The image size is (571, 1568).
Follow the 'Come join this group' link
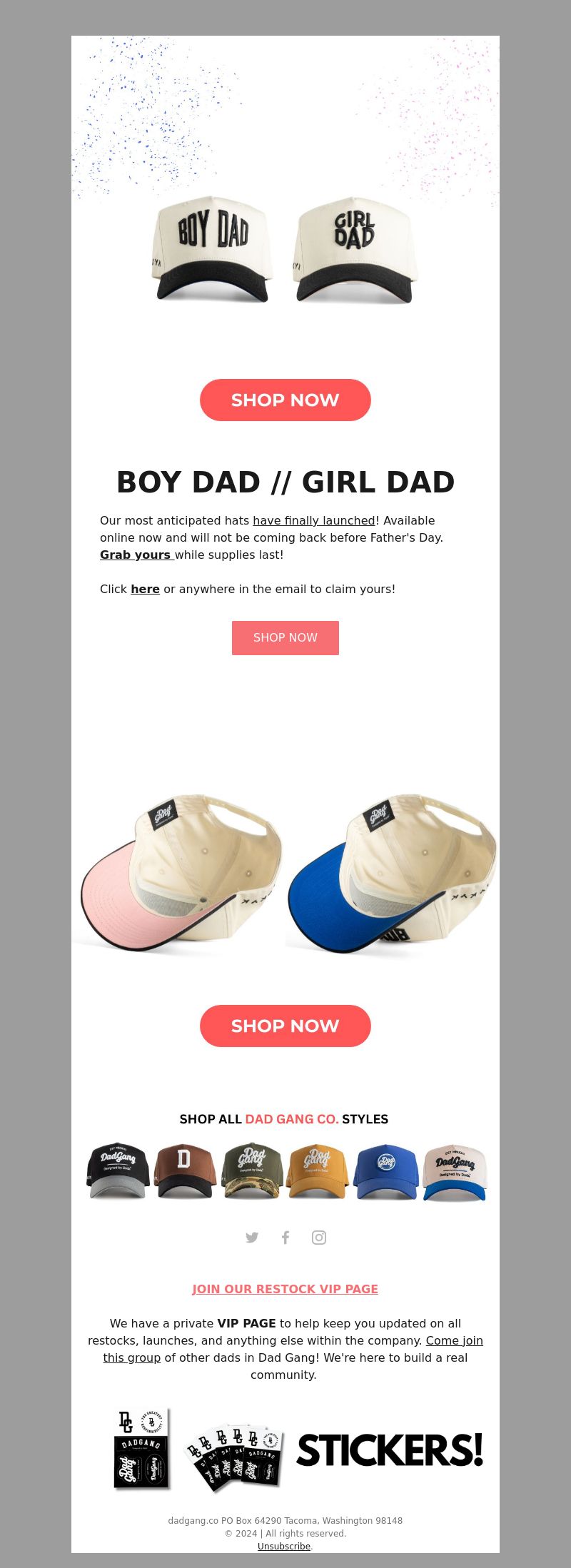(x=293, y=1349)
